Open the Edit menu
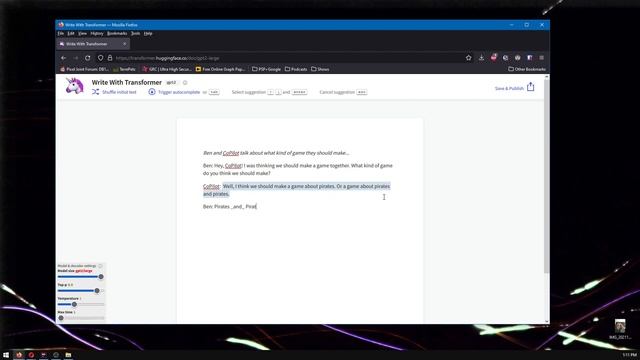640x360 pixels. 71,33
